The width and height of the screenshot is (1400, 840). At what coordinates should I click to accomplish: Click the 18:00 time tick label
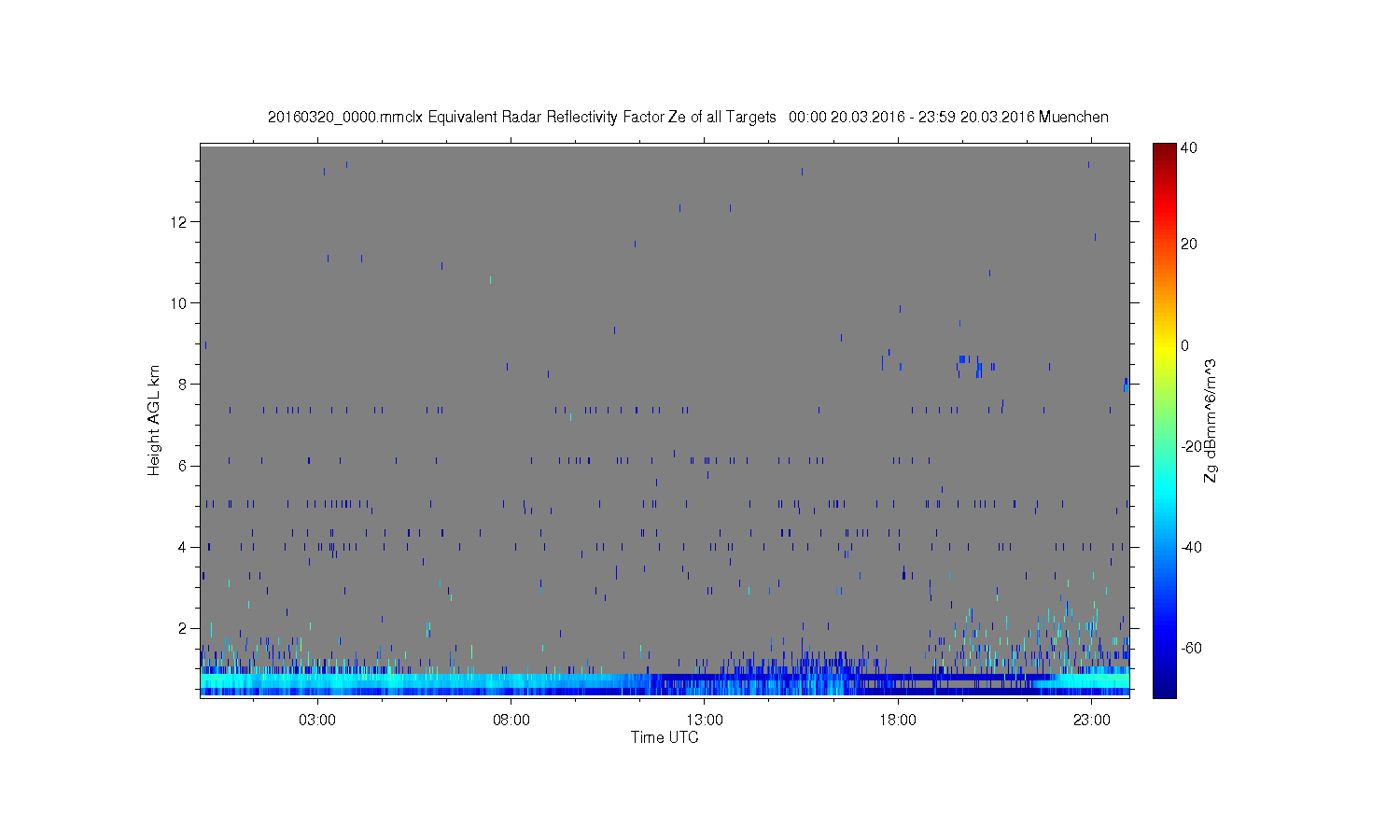pyautogui.click(x=898, y=721)
